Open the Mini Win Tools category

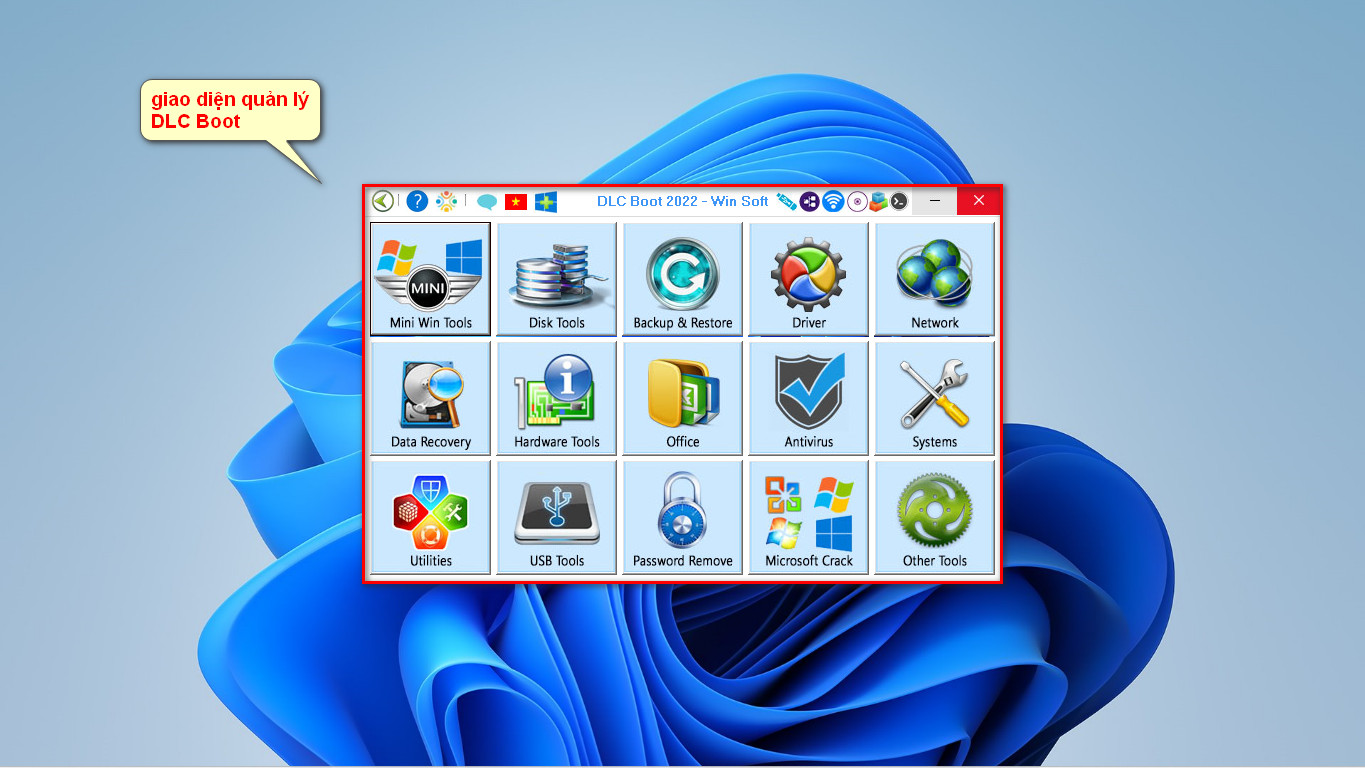[430, 279]
